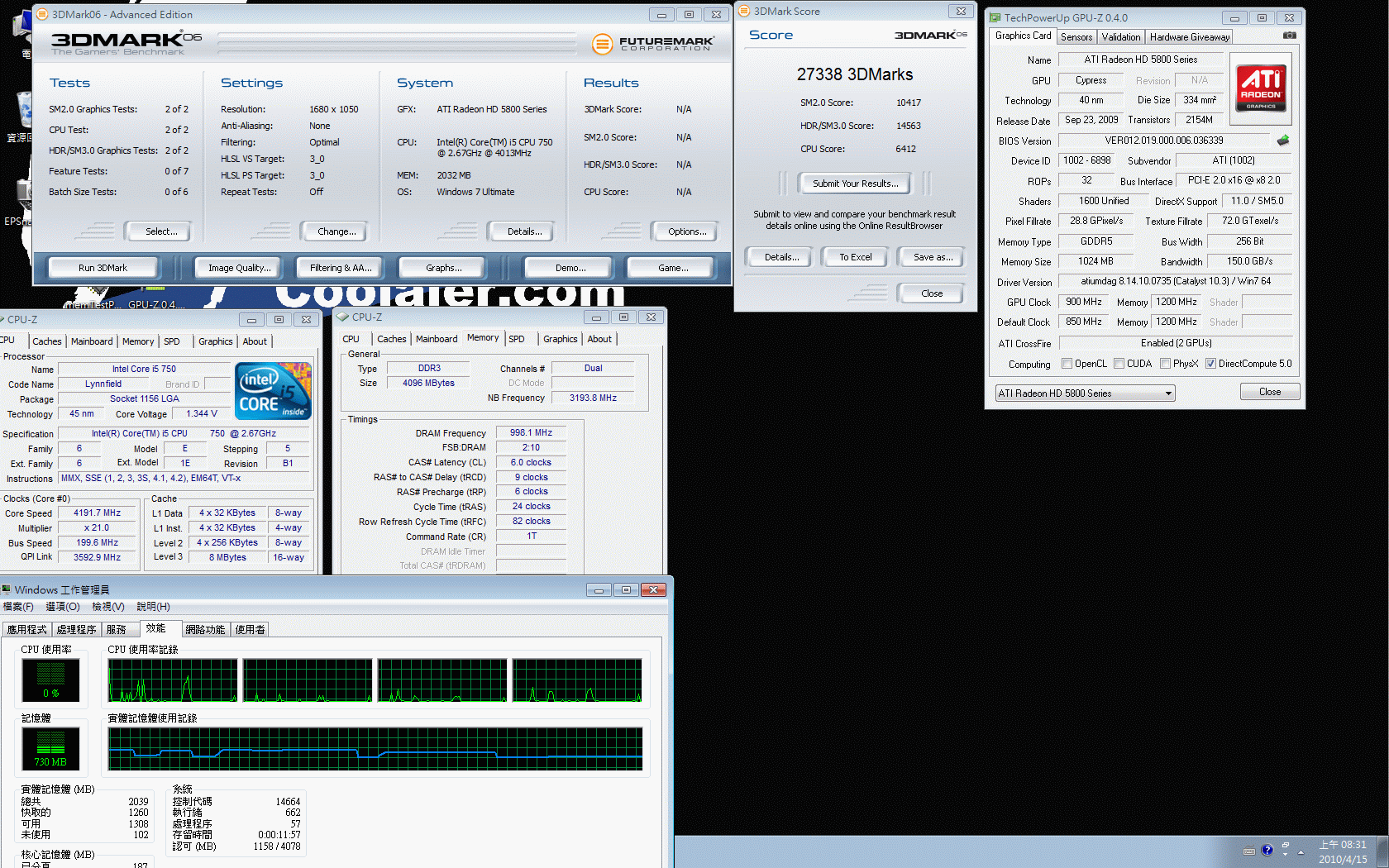Enable the CUDA checkbox in GPU-Z
The image size is (1389, 868).
[1119, 364]
